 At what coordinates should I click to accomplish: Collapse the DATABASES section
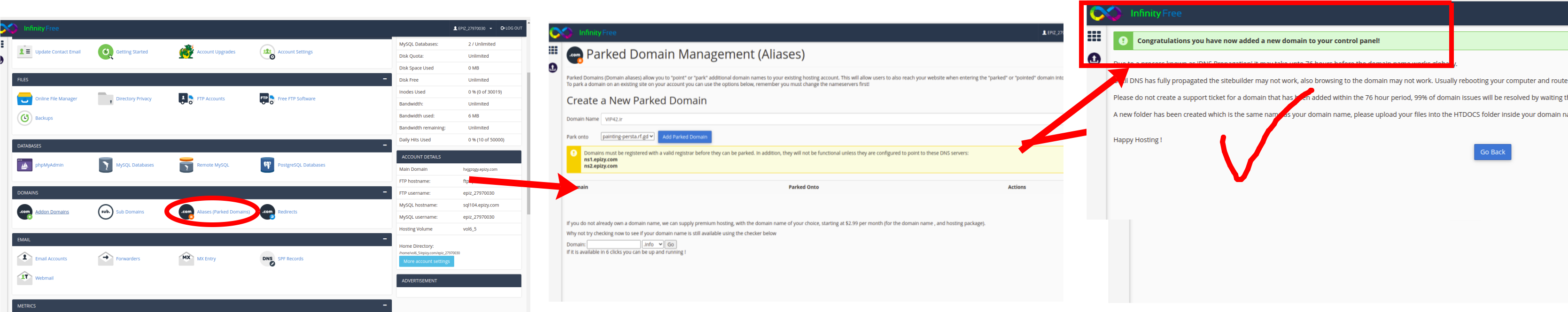[x=385, y=145]
